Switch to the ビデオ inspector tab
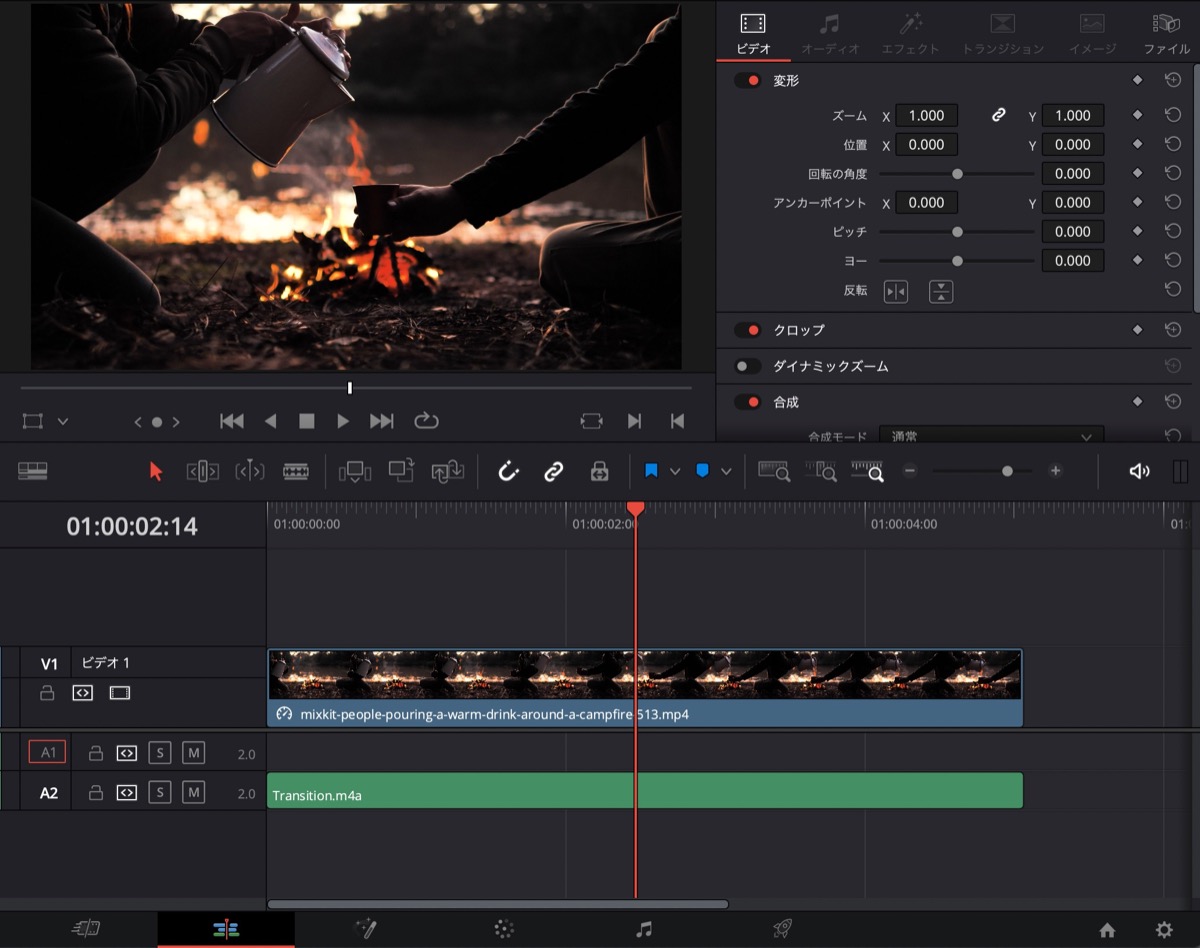Screen dimensions: 1200x948 pos(753,33)
